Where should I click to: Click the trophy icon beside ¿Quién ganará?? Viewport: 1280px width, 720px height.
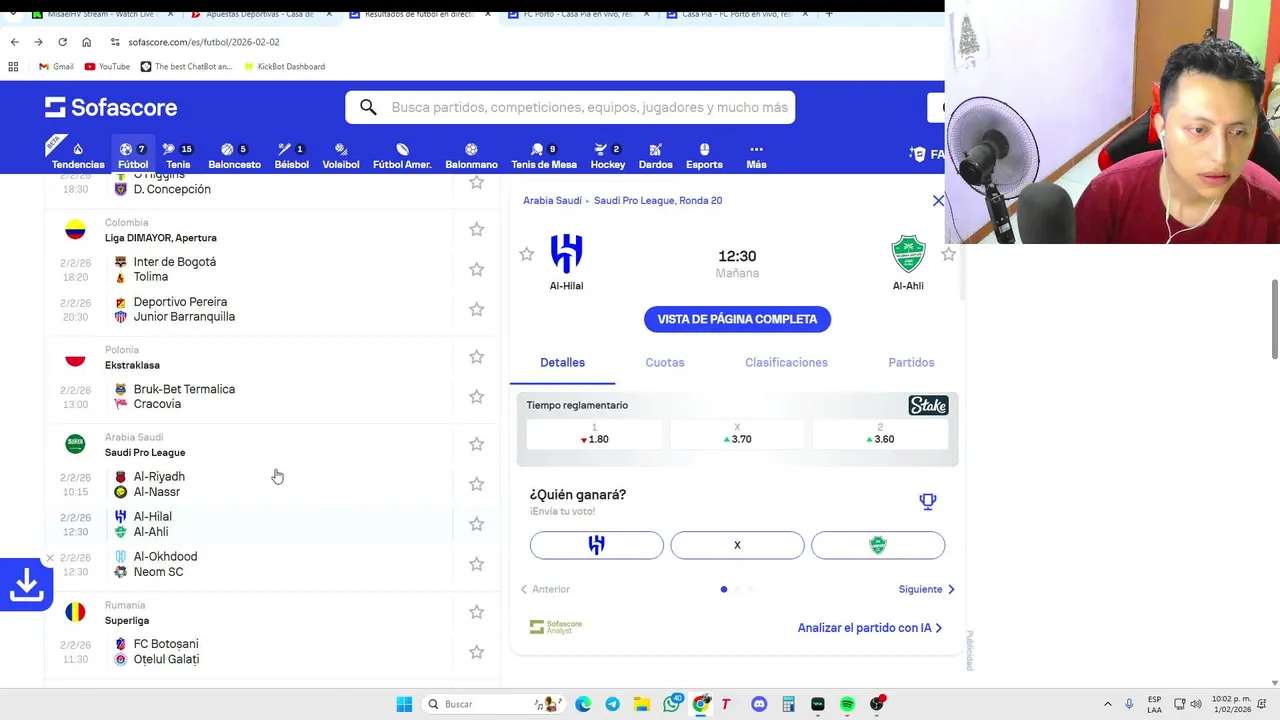[928, 501]
